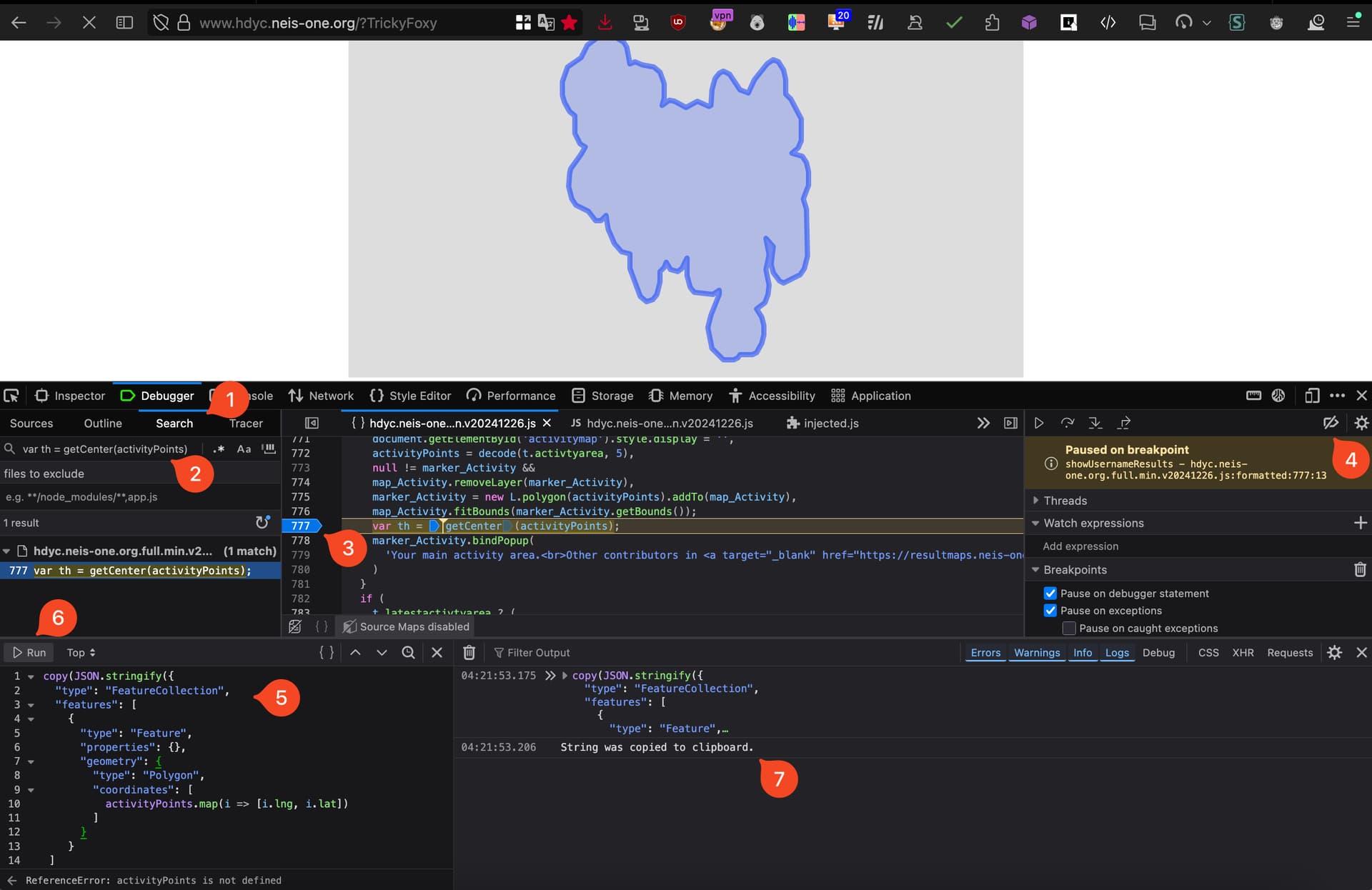Remove all breakpoints with trash icon

coord(1360,569)
